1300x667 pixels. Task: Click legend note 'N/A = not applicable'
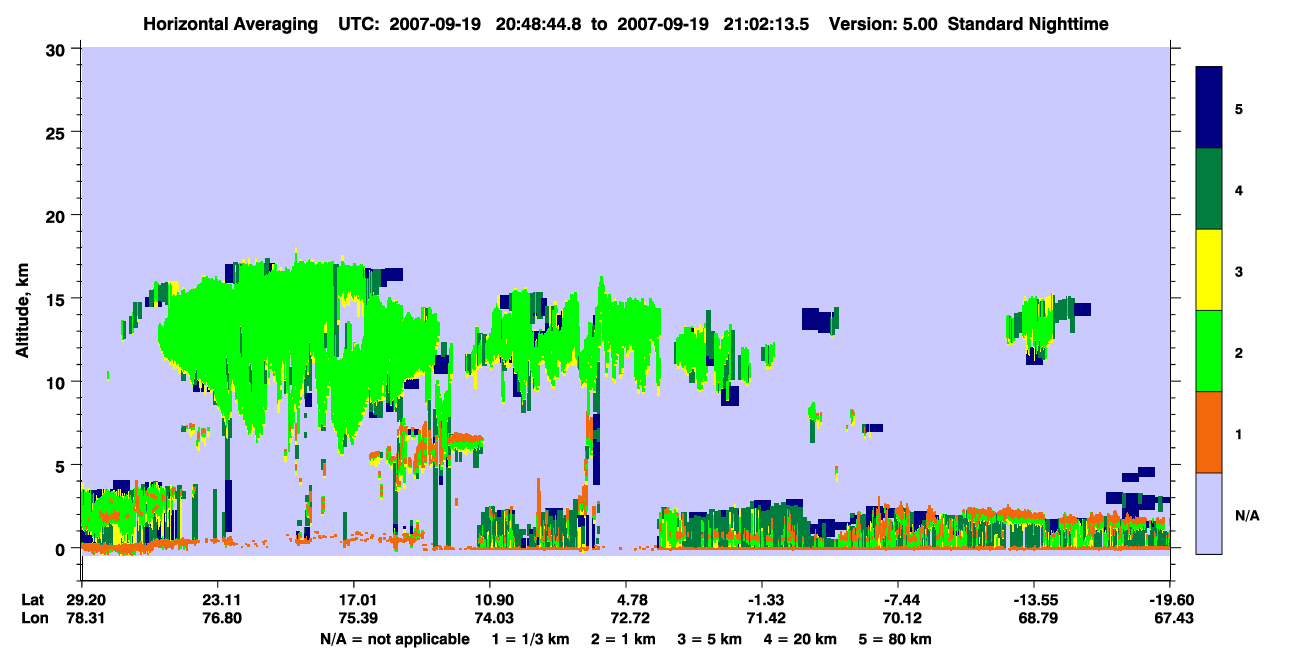click(394, 639)
